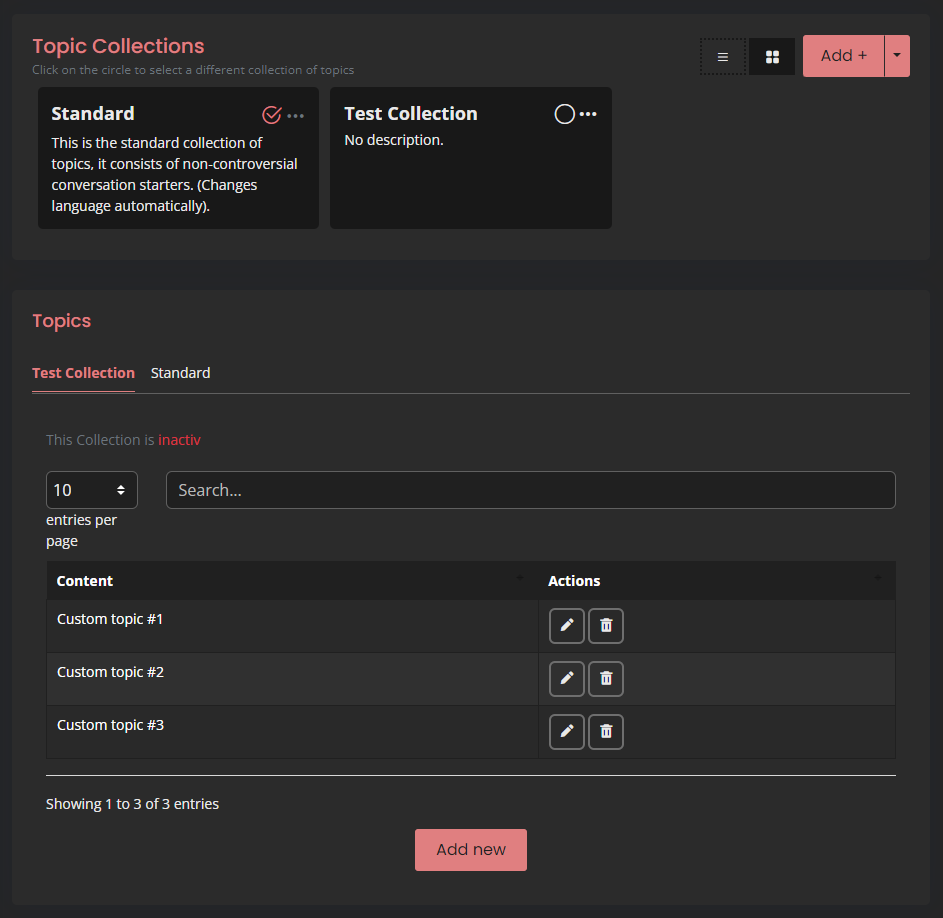Click the Standard collection checked circle

click(x=271, y=115)
